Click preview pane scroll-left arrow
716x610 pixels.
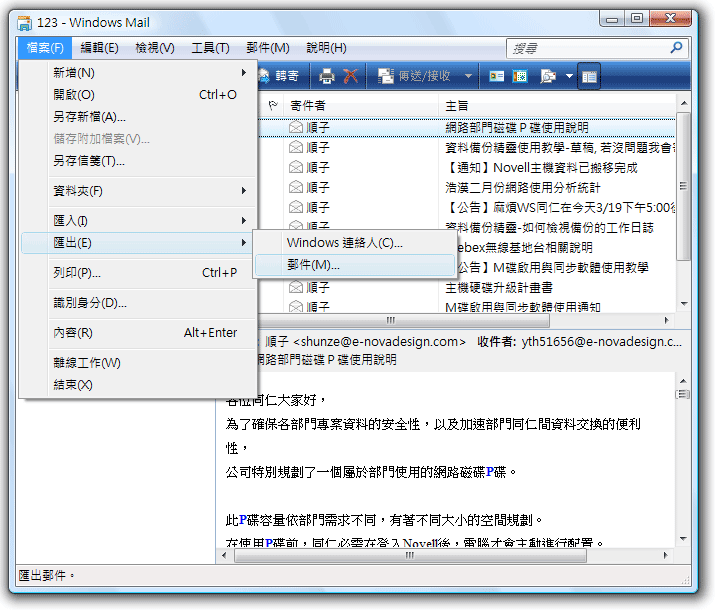[x=224, y=556]
